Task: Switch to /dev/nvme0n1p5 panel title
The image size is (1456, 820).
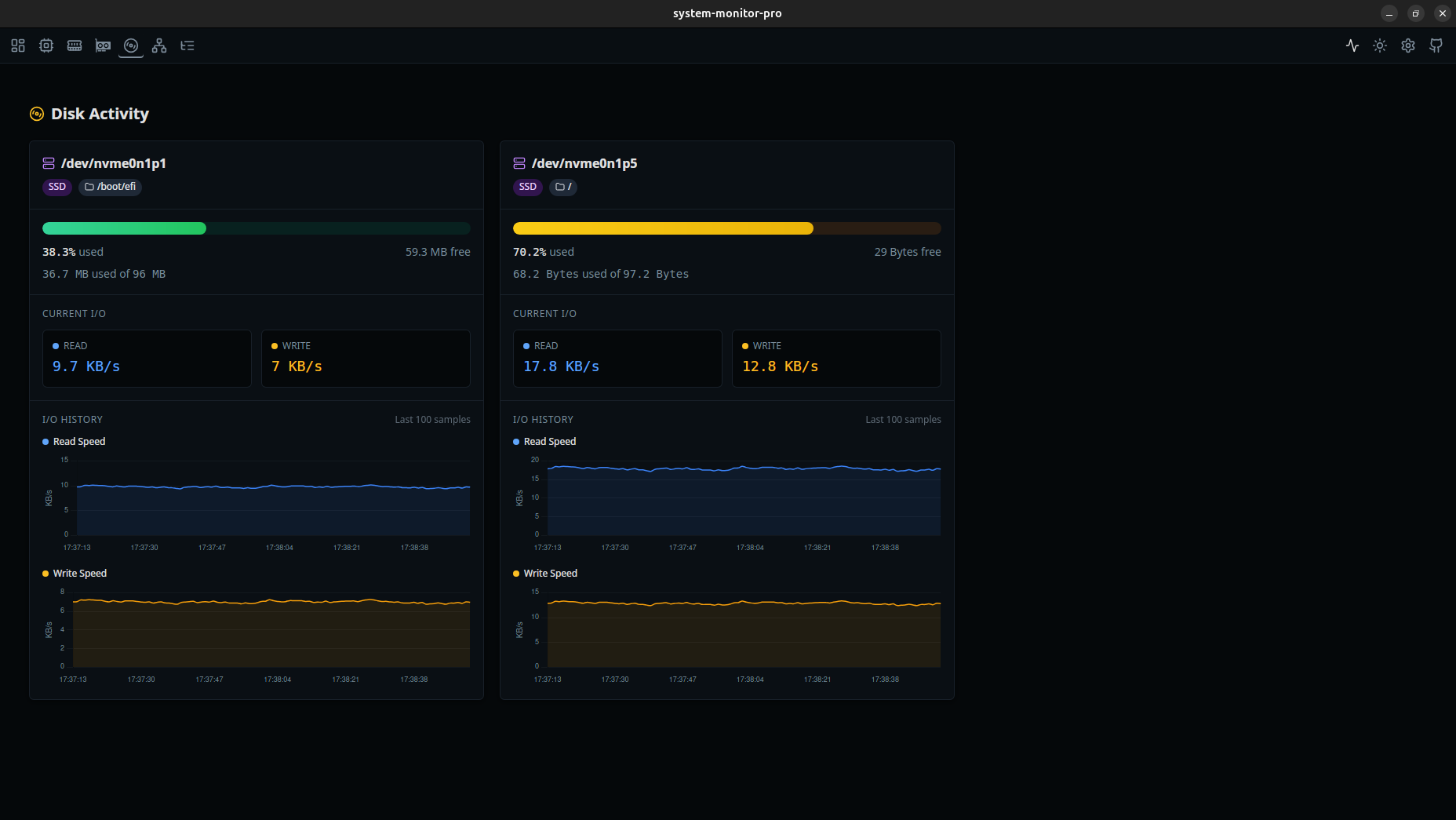Action: click(584, 163)
